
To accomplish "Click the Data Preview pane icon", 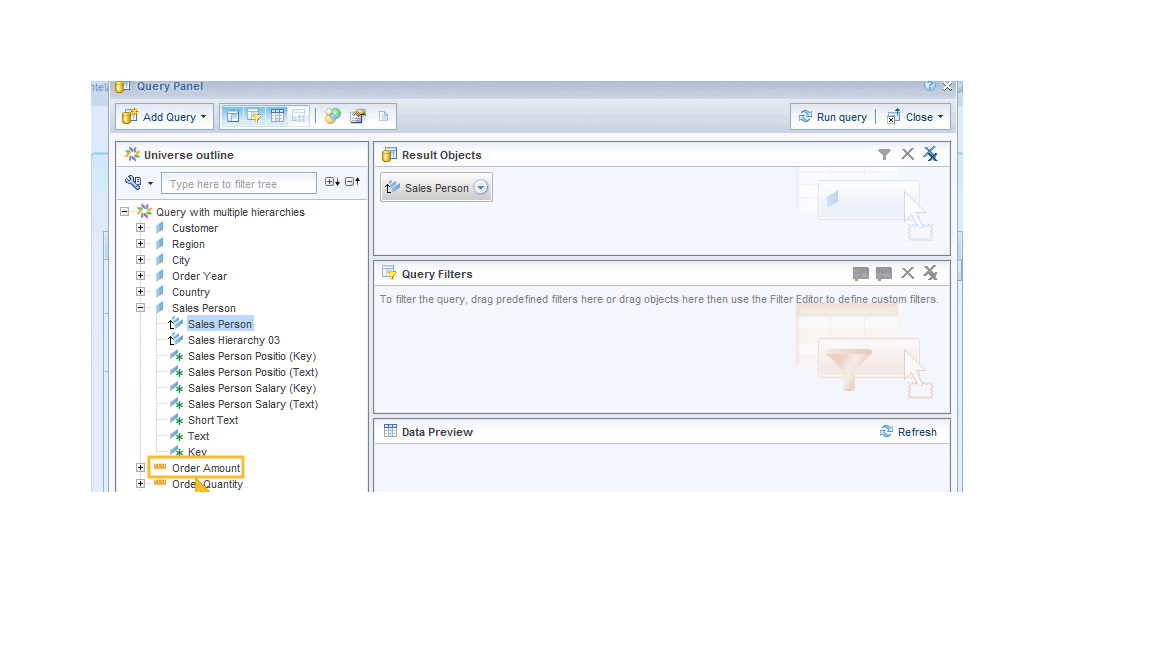I will click(x=276, y=115).
